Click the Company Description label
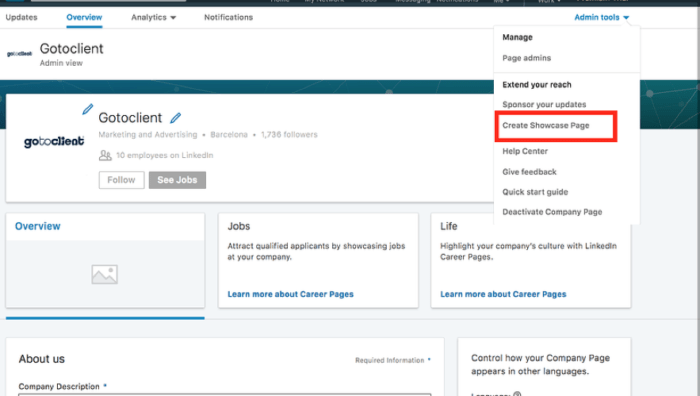 click(59, 387)
